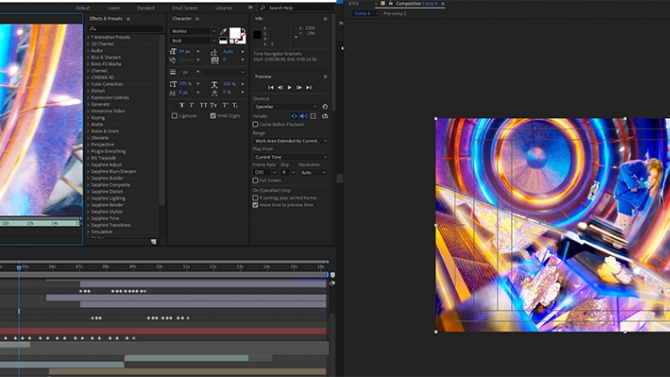
Task: Apply Subscript text style
Action: [235, 105]
